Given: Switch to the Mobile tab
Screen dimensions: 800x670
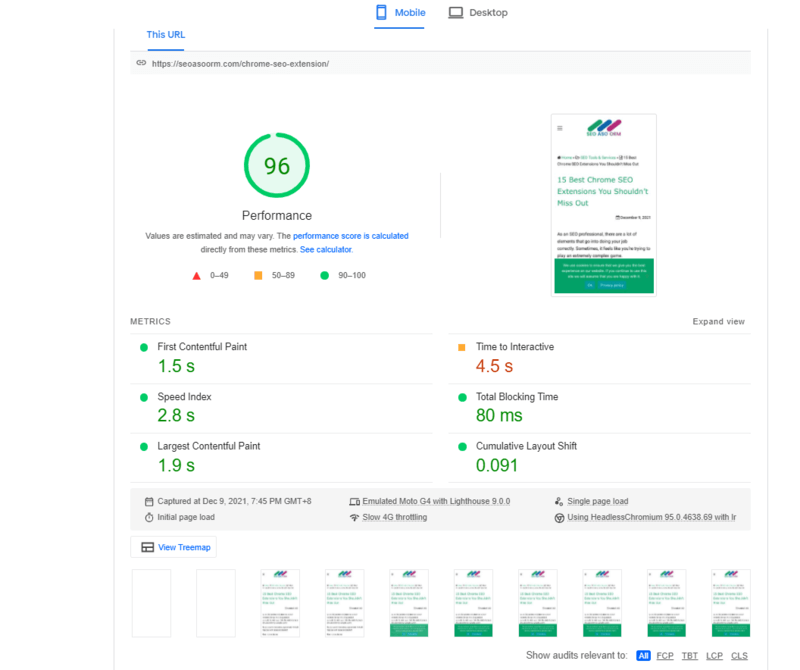Looking at the screenshot, I should pos(400,13).
